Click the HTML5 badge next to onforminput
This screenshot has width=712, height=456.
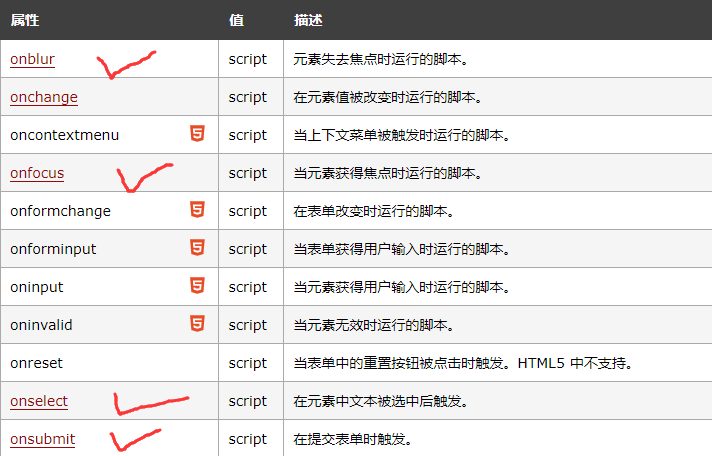tap(198, 248)
